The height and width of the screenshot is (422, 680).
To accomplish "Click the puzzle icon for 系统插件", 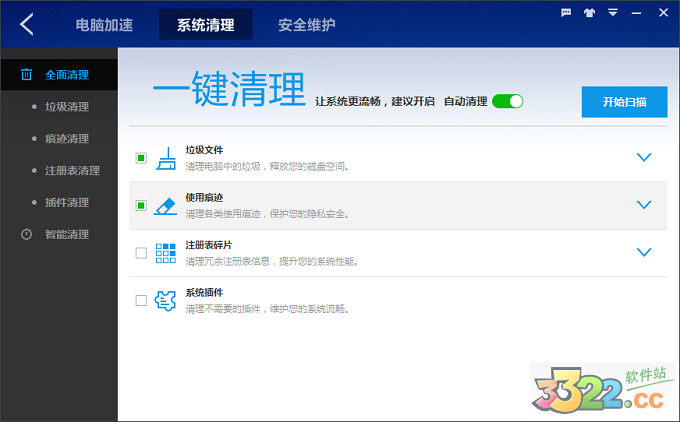I will point(165,301).
